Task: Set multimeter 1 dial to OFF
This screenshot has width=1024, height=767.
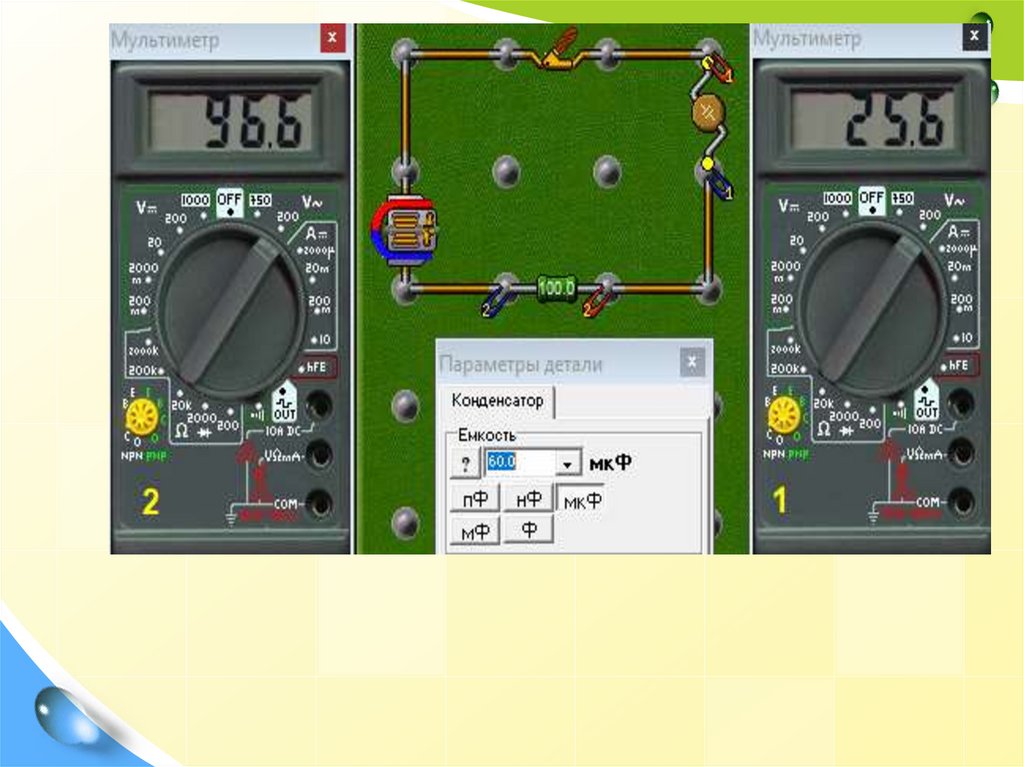Action: coord(872,201)
